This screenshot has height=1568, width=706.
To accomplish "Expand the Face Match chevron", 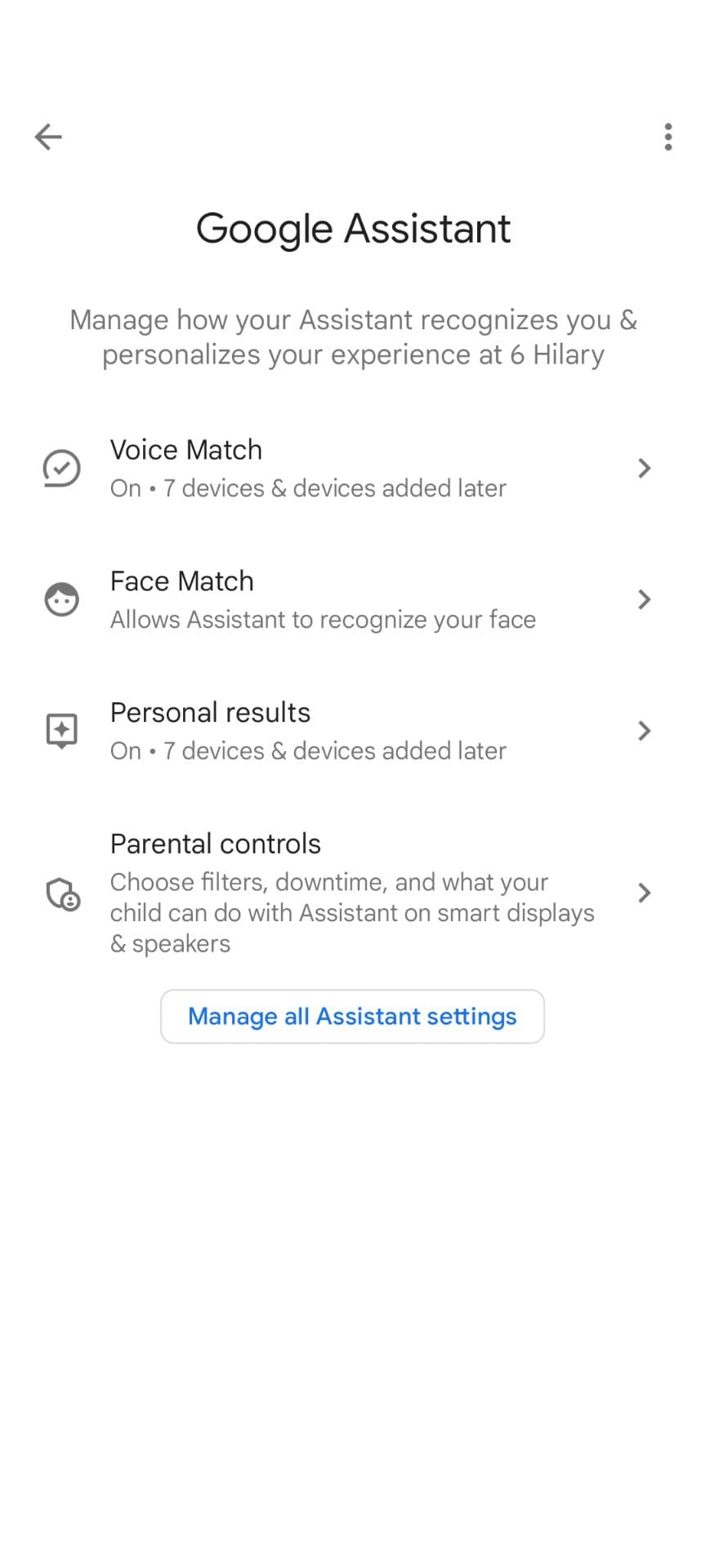I will [644, 599].
